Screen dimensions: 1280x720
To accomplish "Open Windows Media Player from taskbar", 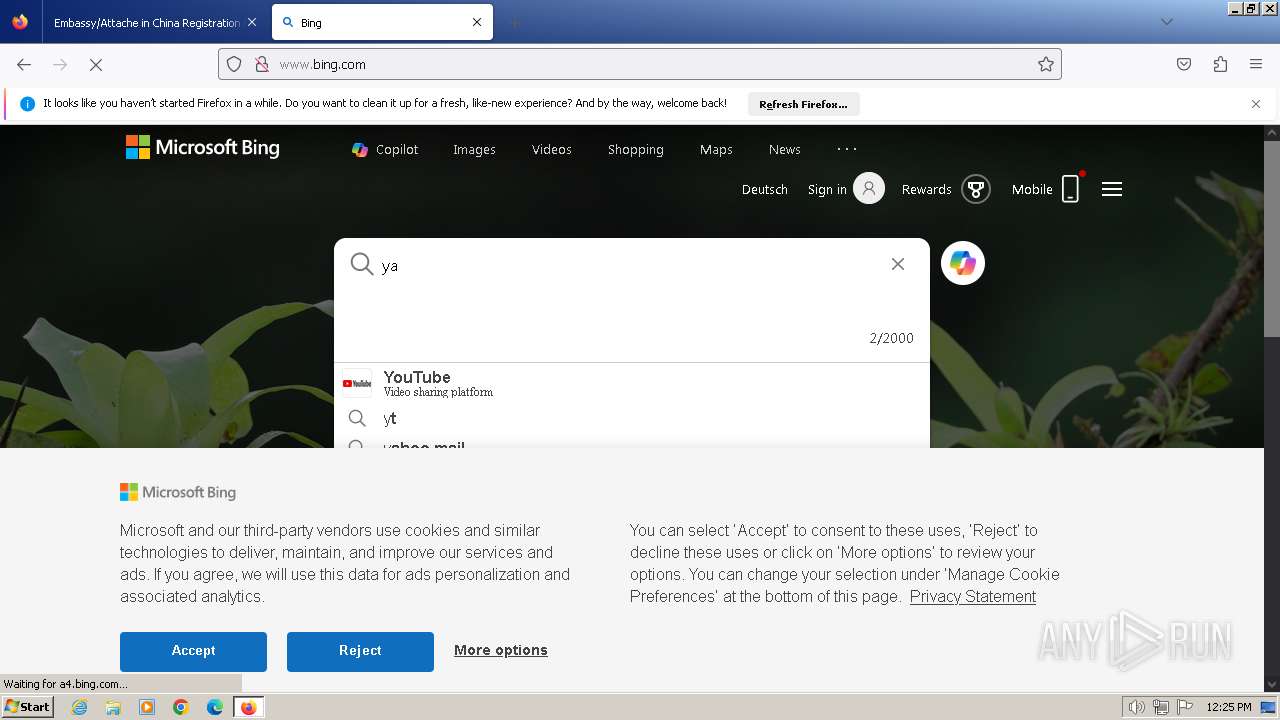I will click(x=147, y=707).
